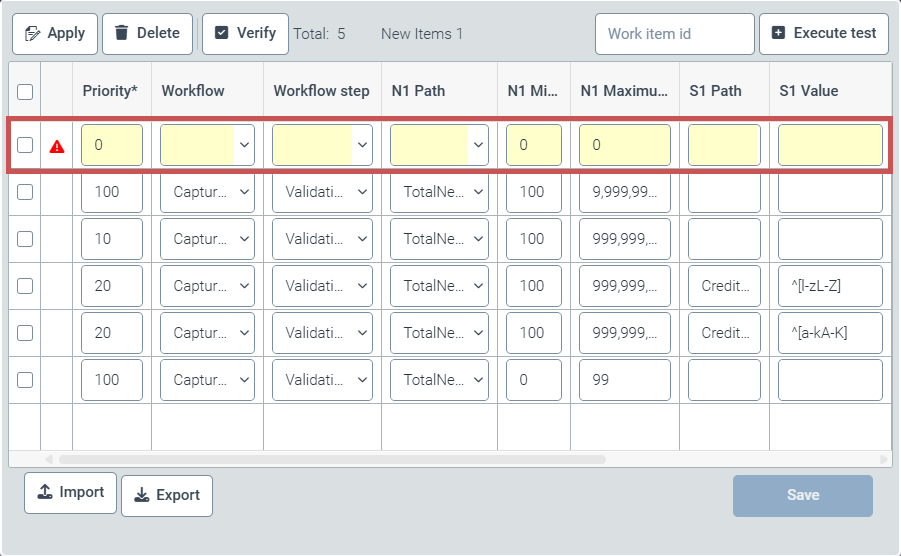This screenshot has width=901, height=556.
Task: Click the horizontal scrollbar under the table
Action: pos(332,459)
